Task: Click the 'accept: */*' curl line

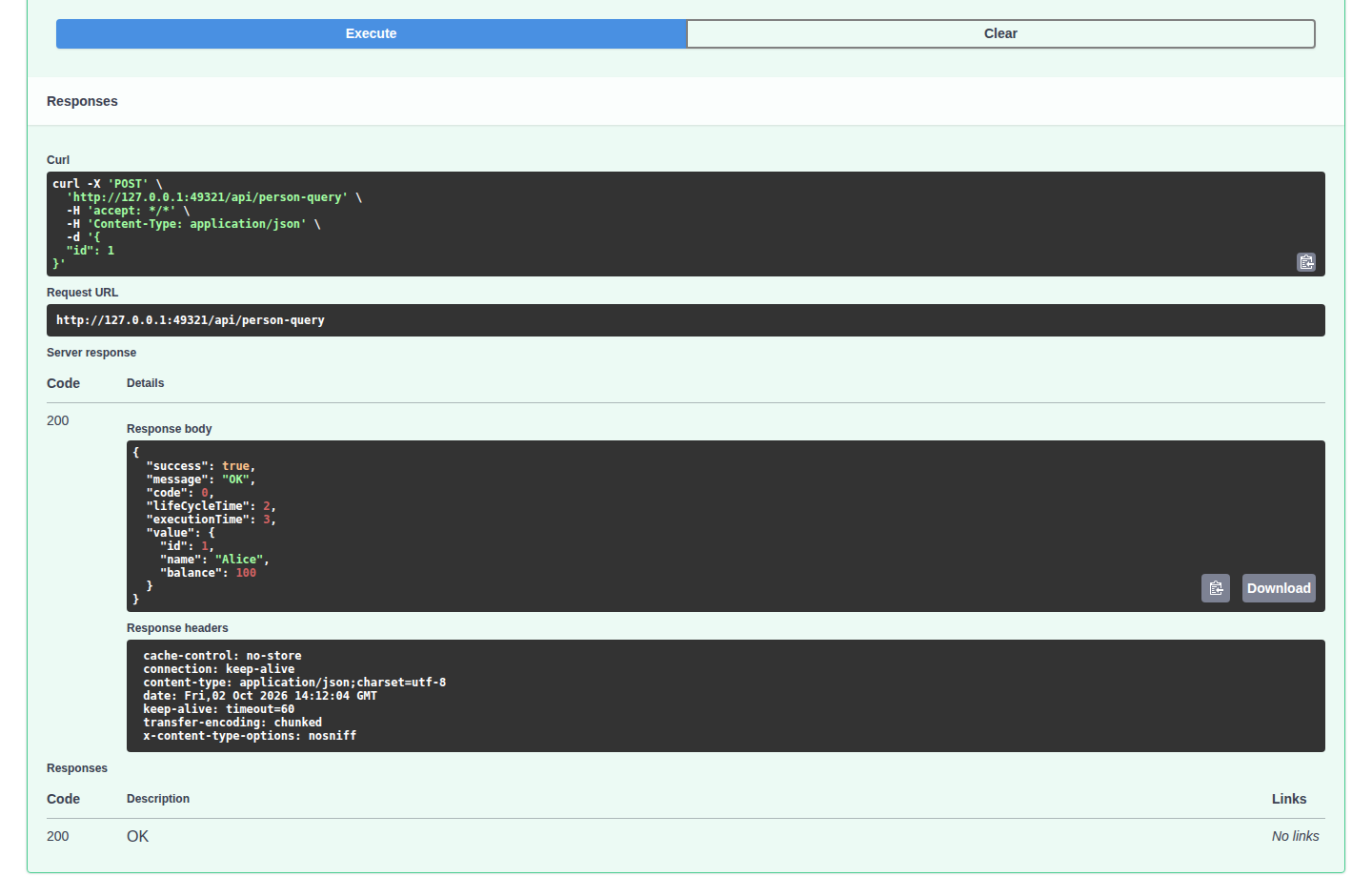Action: pyautogui.click(x=129, y=211)
